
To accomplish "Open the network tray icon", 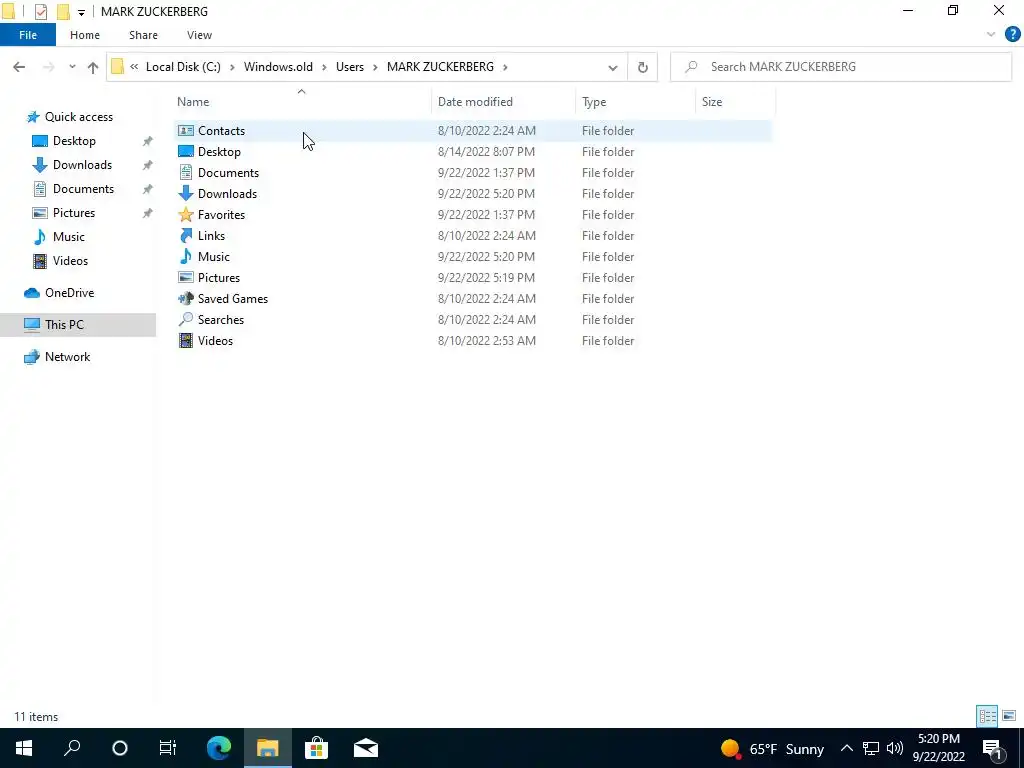I will click(x=871, y=748).
